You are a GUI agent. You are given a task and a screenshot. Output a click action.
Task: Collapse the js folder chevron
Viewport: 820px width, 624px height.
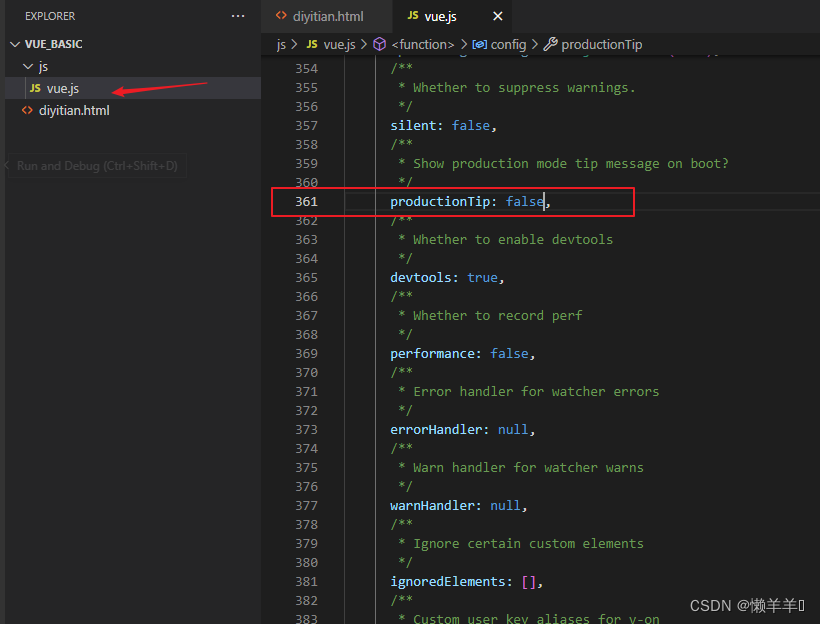(x=26, y=66)
